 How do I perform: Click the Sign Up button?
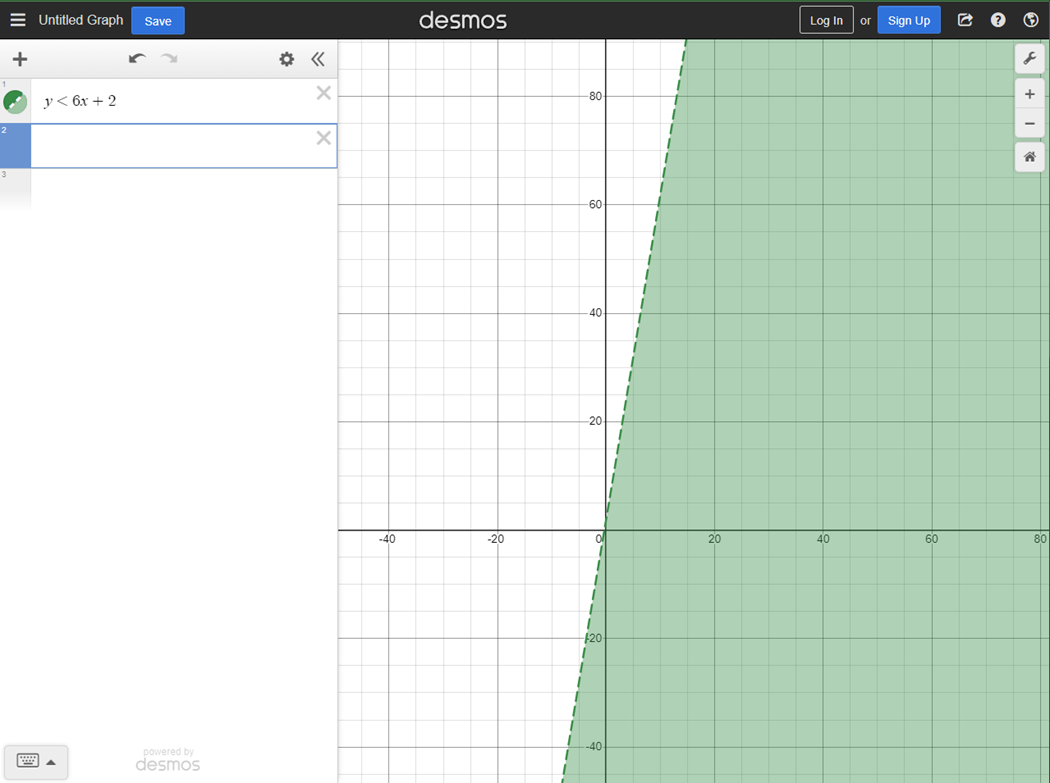pos(909,20)
